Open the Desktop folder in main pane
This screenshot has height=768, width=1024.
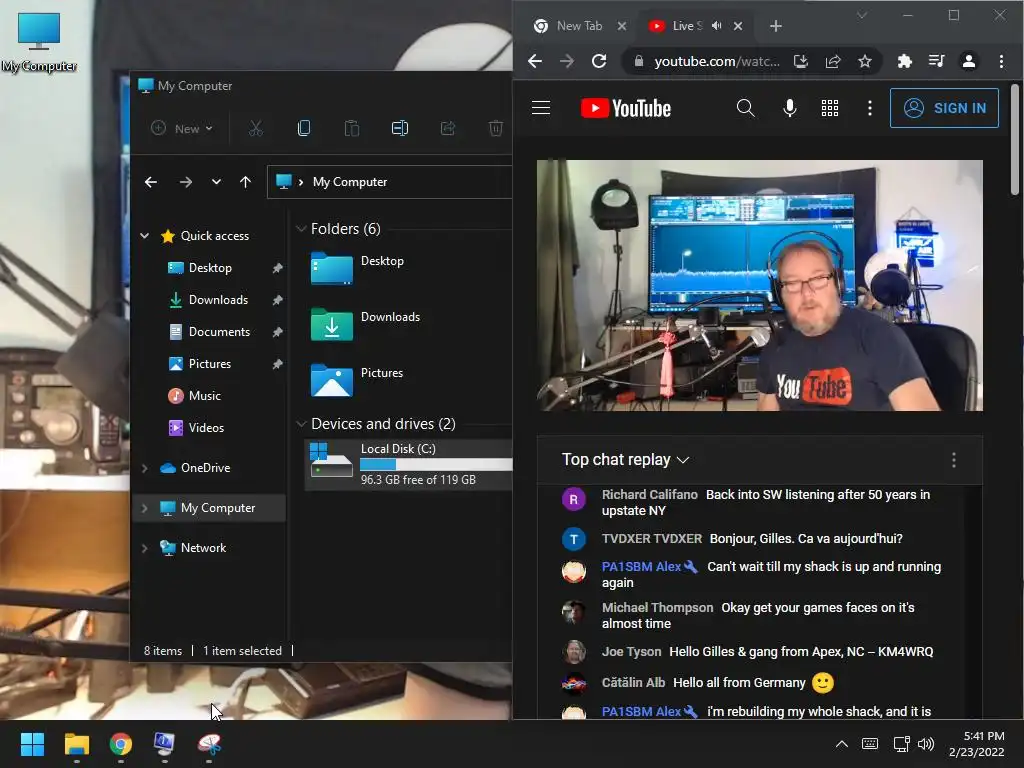(358, 268)
